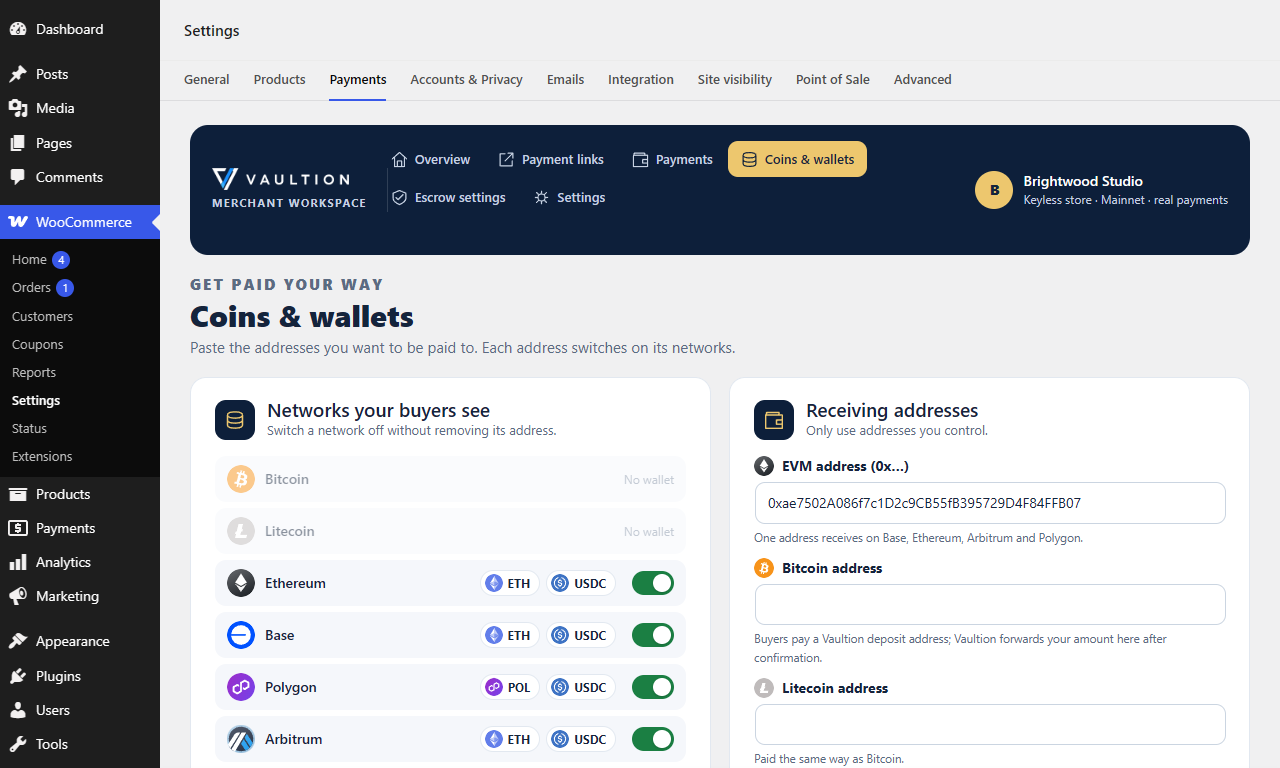Viewport: 1280px width, 768px height.
Task: Open Escrow settings in Vaultion nav
Action: 448,197
